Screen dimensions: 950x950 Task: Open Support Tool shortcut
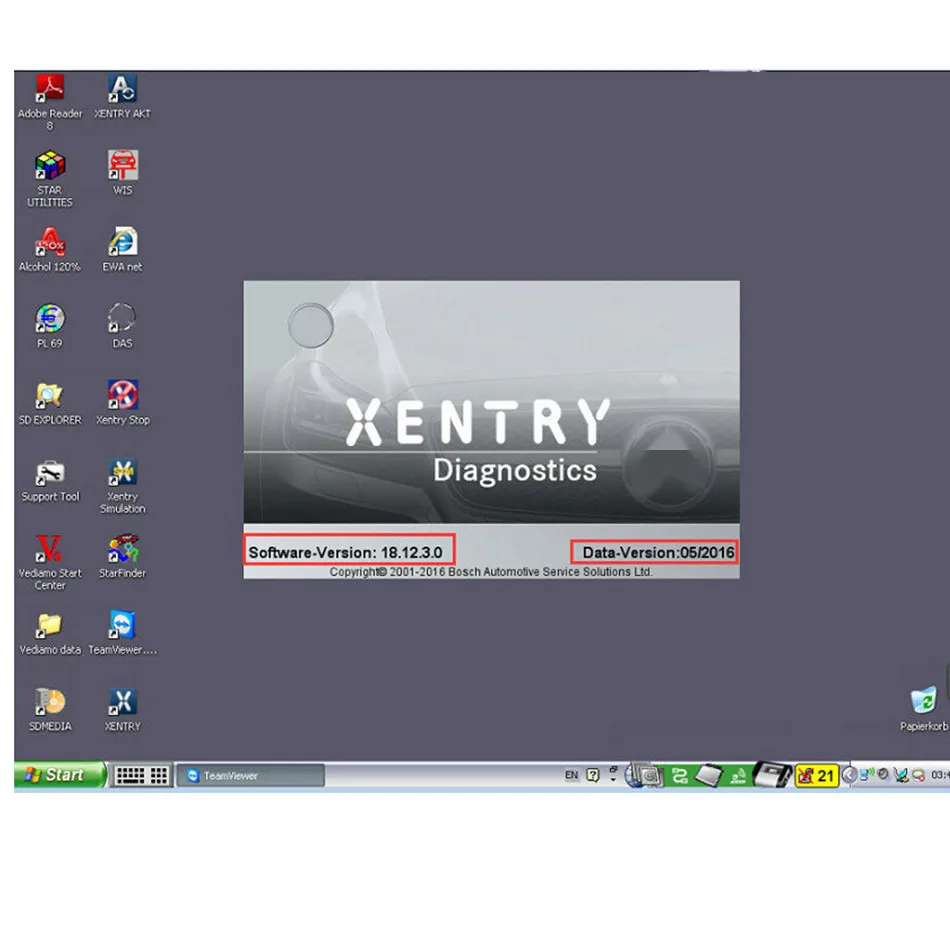coord(50,480)
